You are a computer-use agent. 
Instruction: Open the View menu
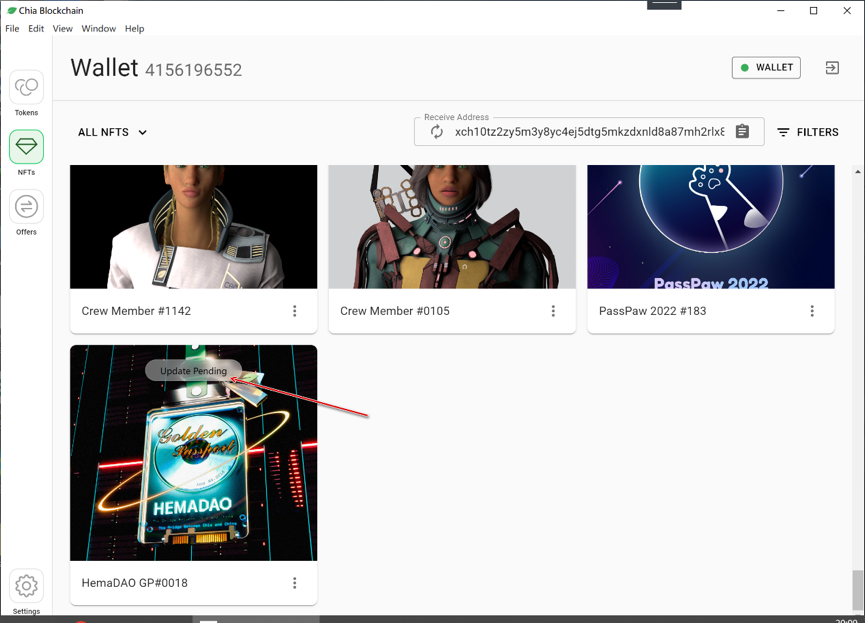click(x=62, y=29)
